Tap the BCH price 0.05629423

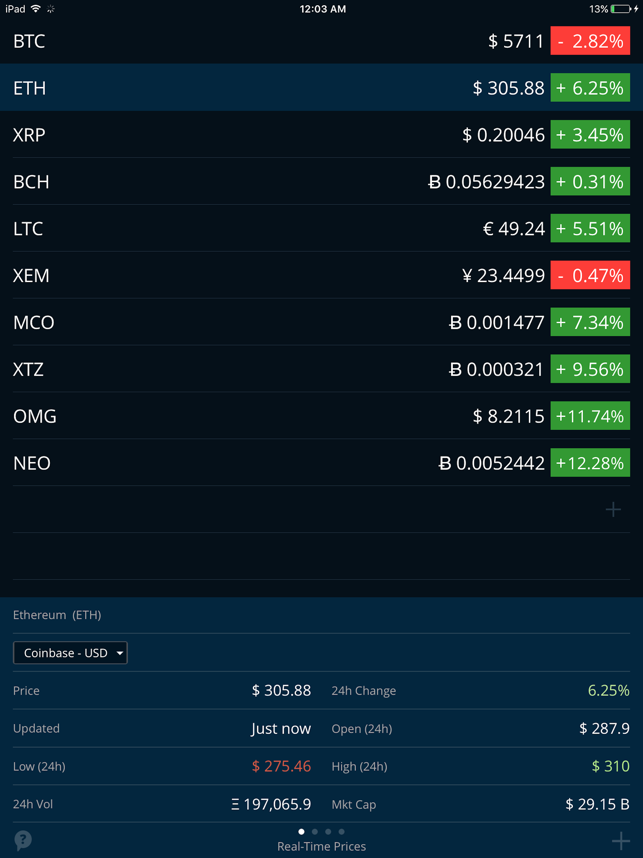(486, 182)
